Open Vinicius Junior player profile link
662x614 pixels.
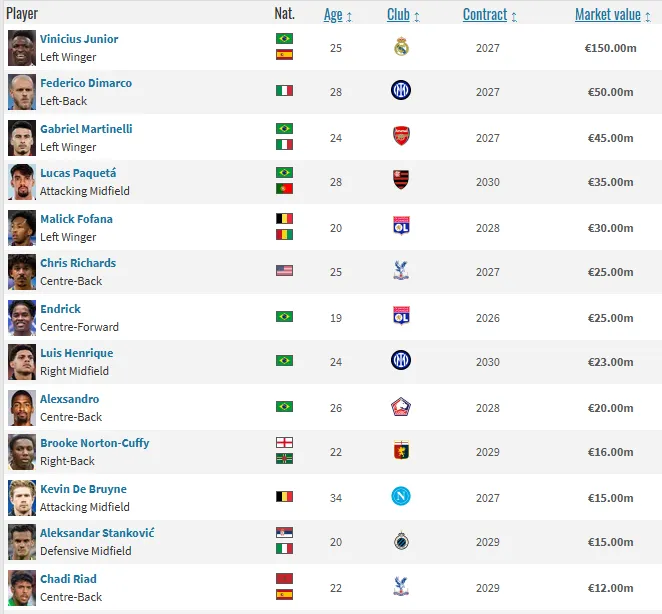click(x=79, y=39)
